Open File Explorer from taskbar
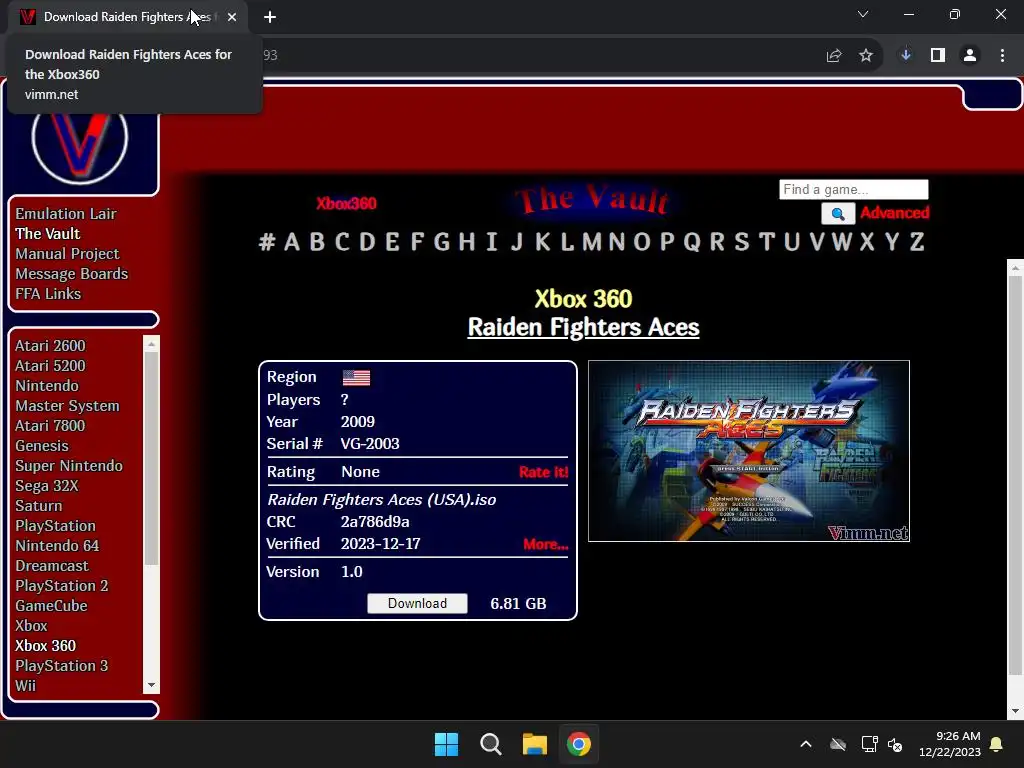The image size is (1024, 768). (x=535, y=744)
